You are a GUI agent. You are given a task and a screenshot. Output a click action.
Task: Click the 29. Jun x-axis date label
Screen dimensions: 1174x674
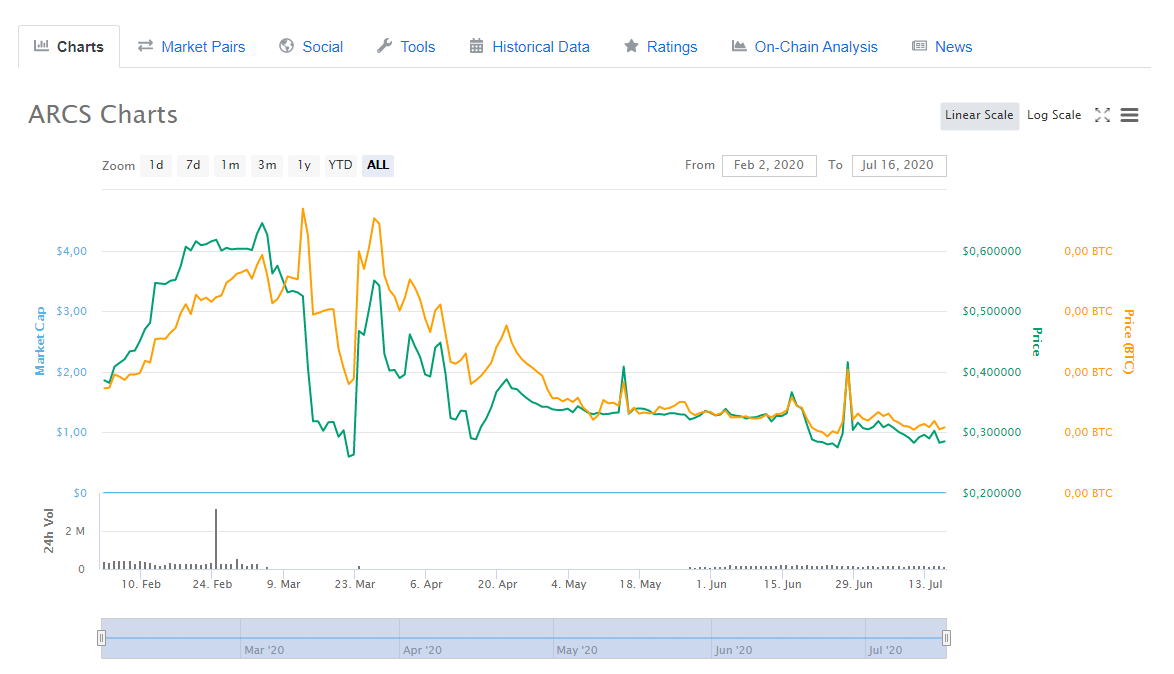coord(854,584)
